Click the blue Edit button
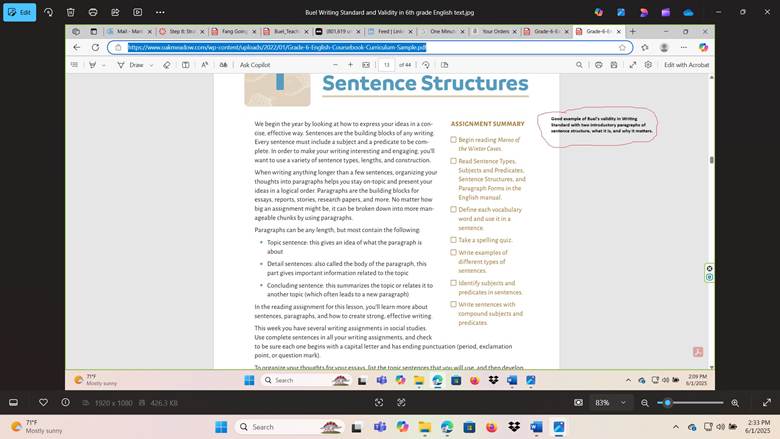Viewport: 780px width, 439px height. coord(19,12)
